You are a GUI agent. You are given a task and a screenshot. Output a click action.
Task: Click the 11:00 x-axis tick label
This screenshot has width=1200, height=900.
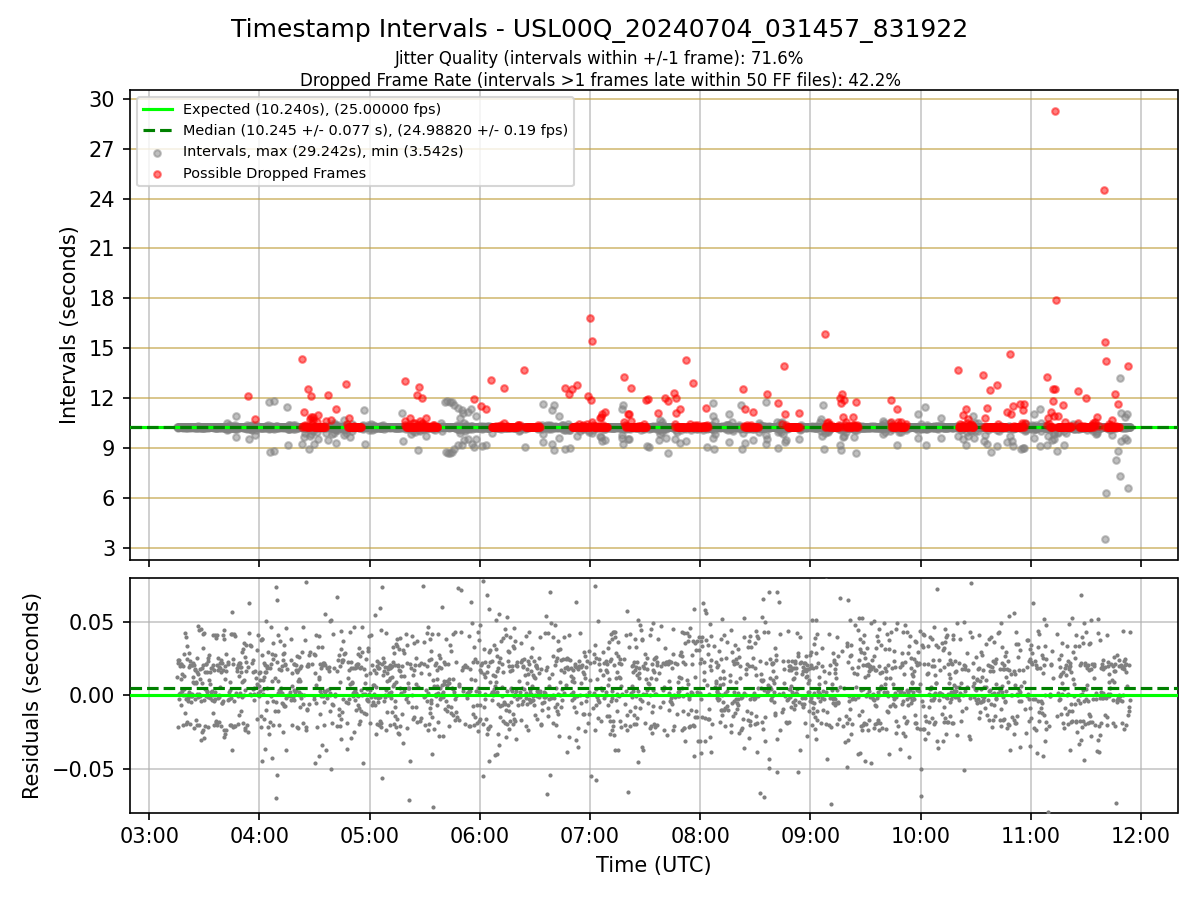[1031, 834]
